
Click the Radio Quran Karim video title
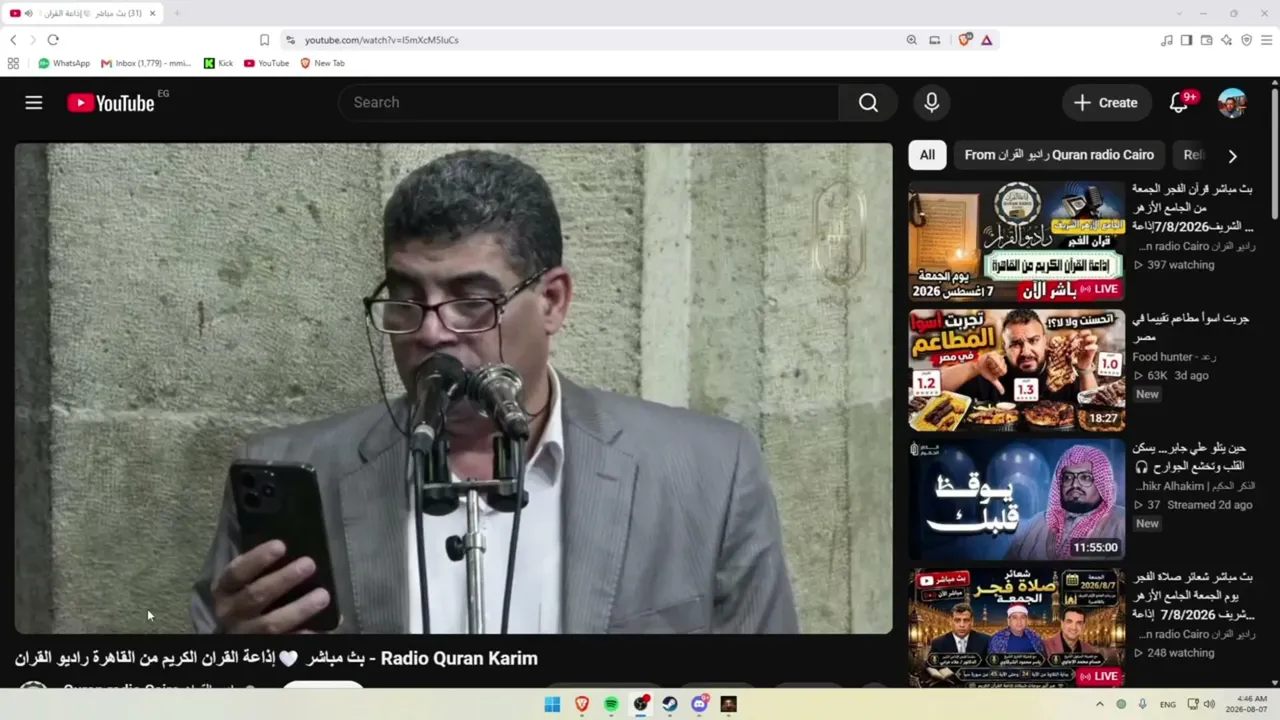[x=276, y=658]
